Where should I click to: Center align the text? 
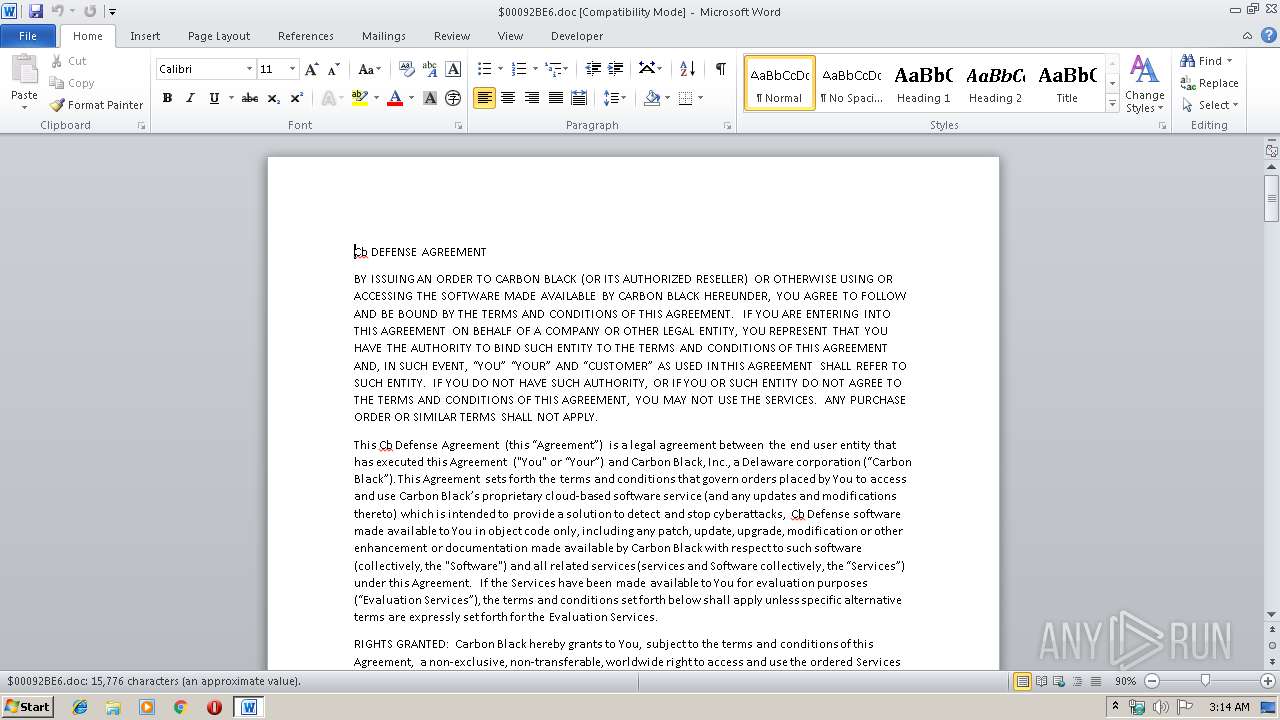point(508,98)
